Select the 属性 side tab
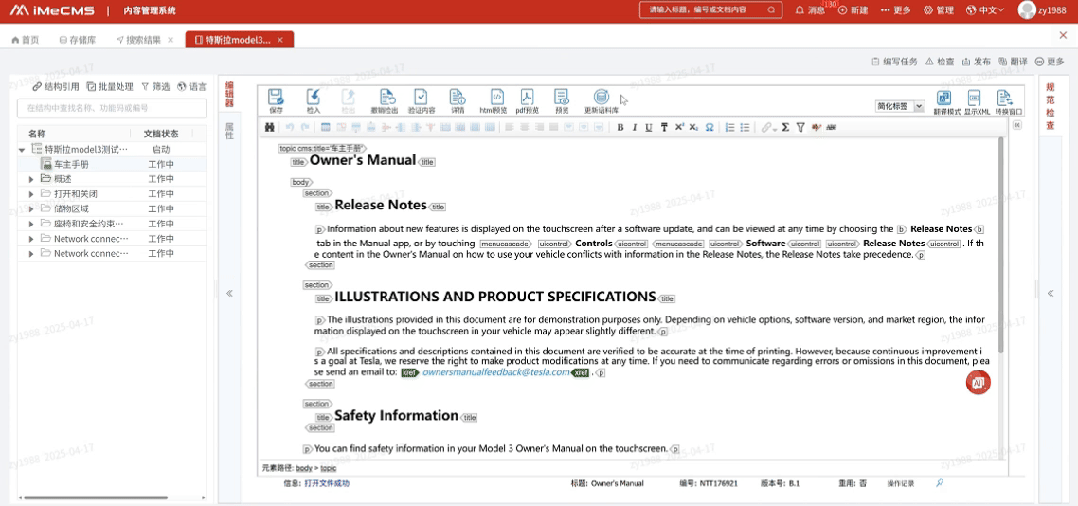The height and width of the screenshot is (506, 1078). click(x=230, y=131)
